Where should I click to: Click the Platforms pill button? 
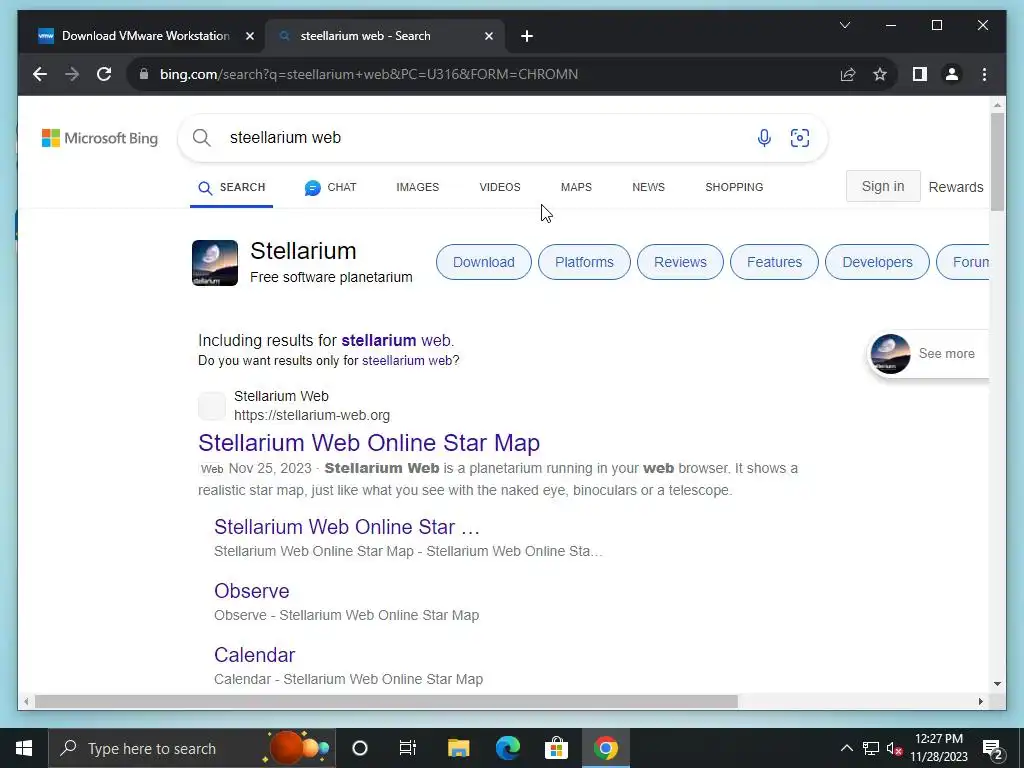(584, 263)
